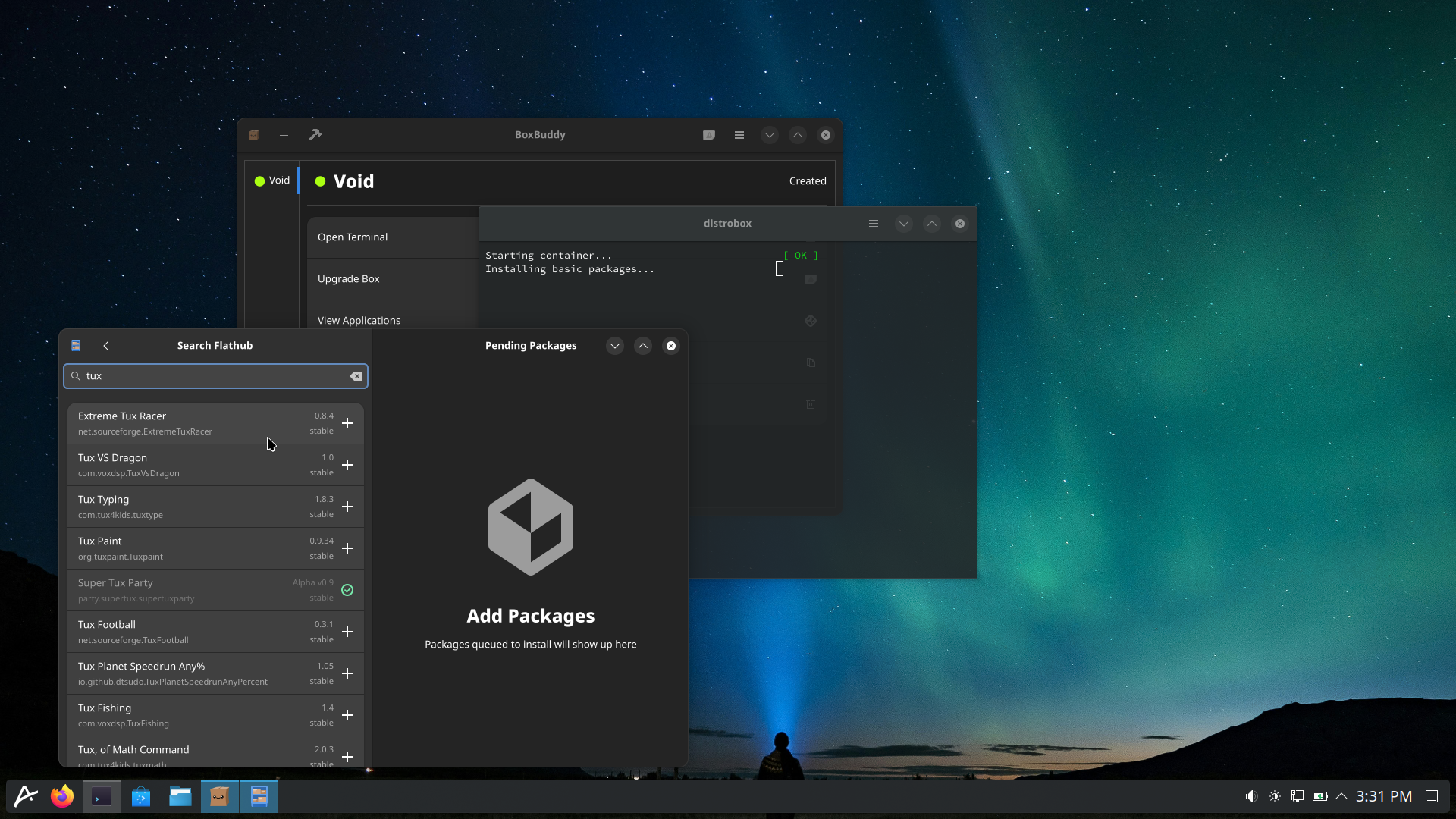The height and width of the screenshot is (819, 1456).
Task: Select Super Tux Party row text
Action: point(115,583)
